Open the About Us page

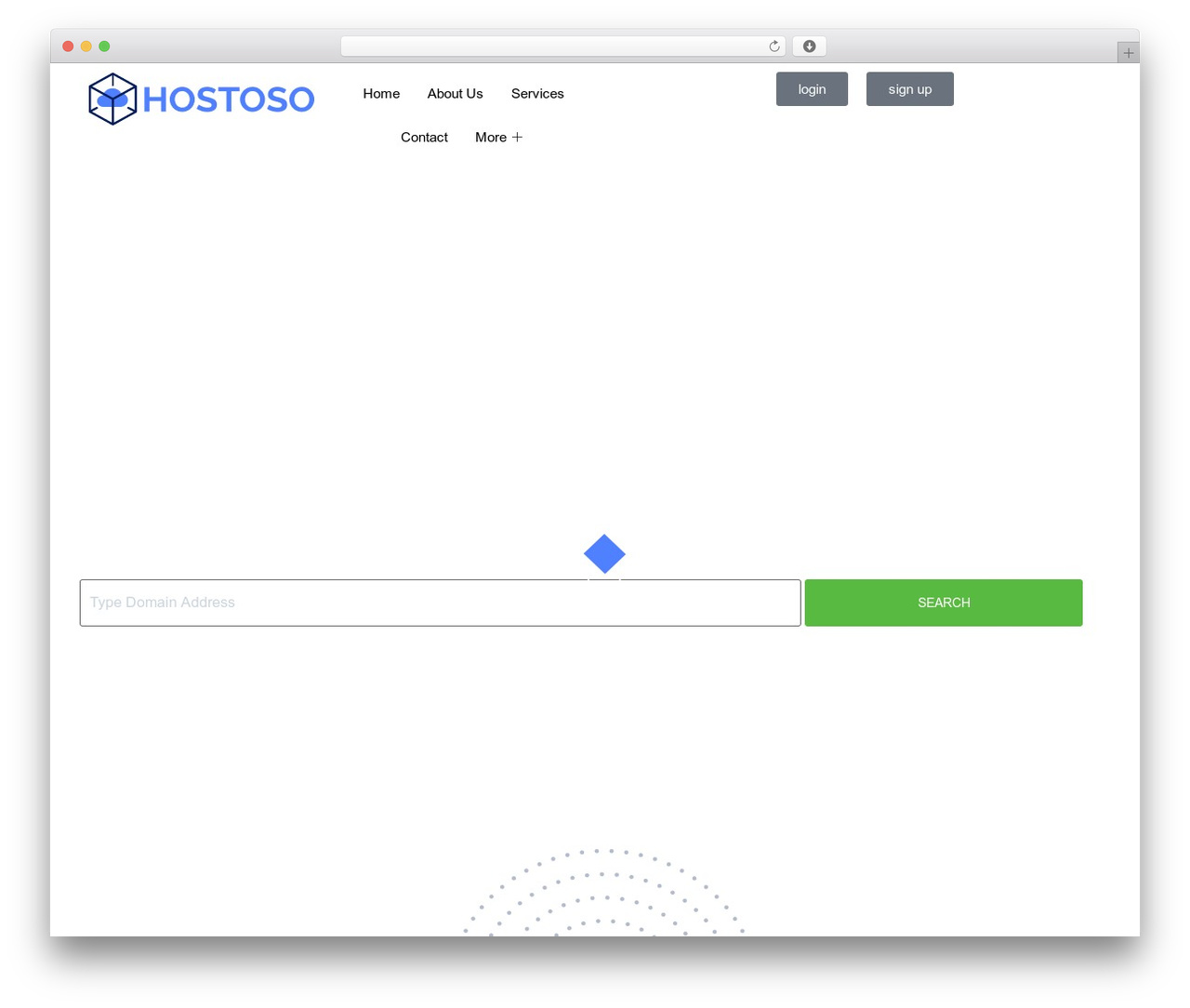point(455,93)
